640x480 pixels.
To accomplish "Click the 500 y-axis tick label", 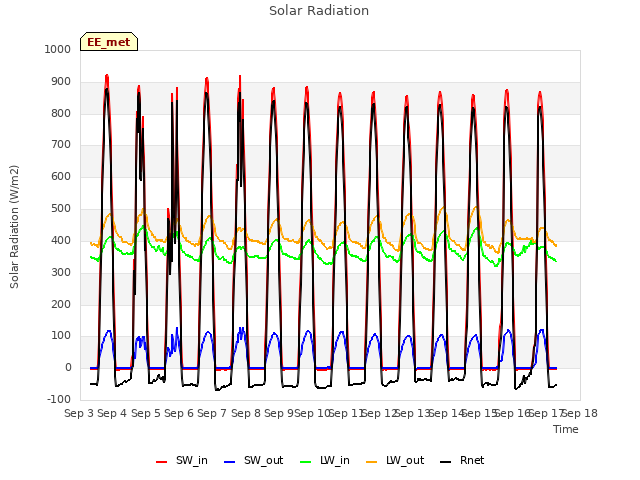I will [x=61, y=208].
